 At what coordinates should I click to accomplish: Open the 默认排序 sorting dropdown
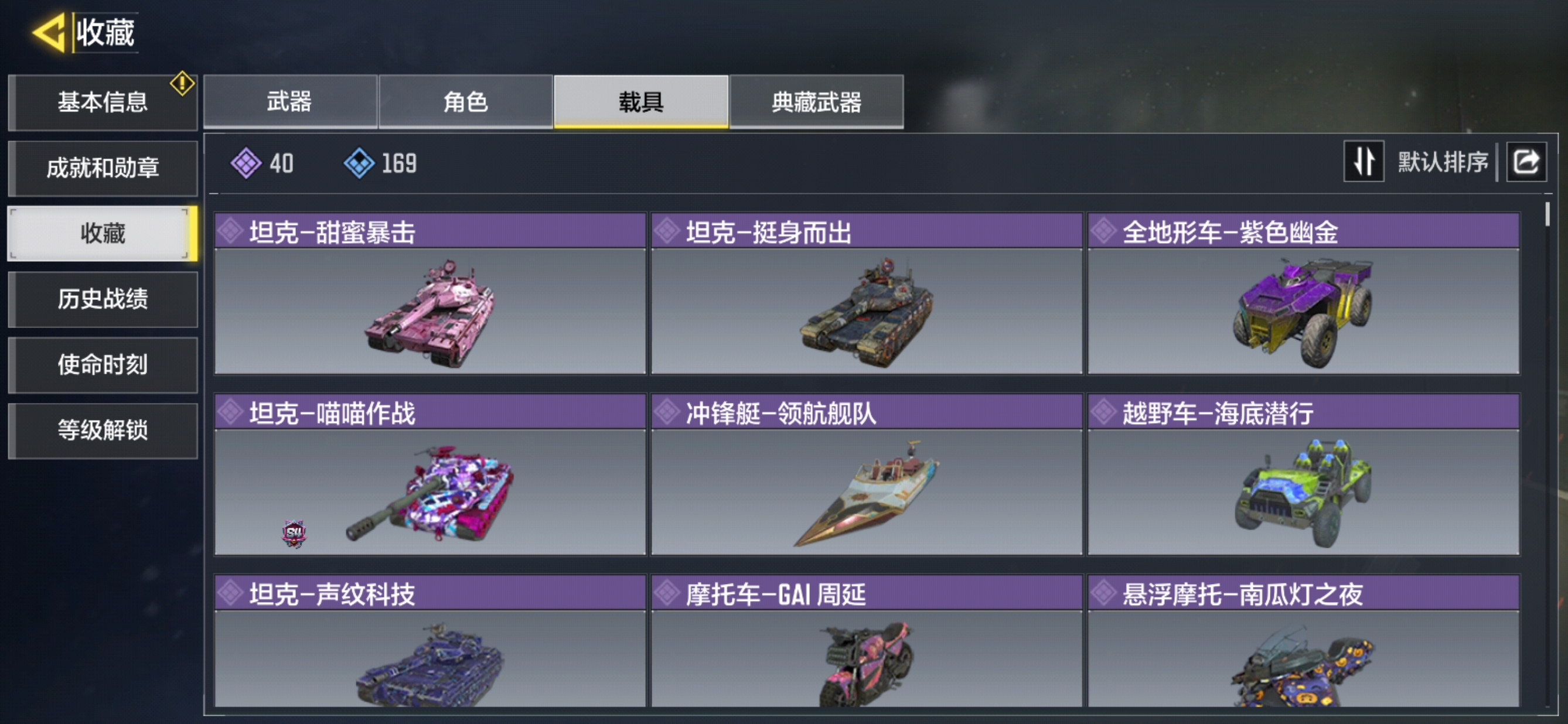pos(1442,162)
